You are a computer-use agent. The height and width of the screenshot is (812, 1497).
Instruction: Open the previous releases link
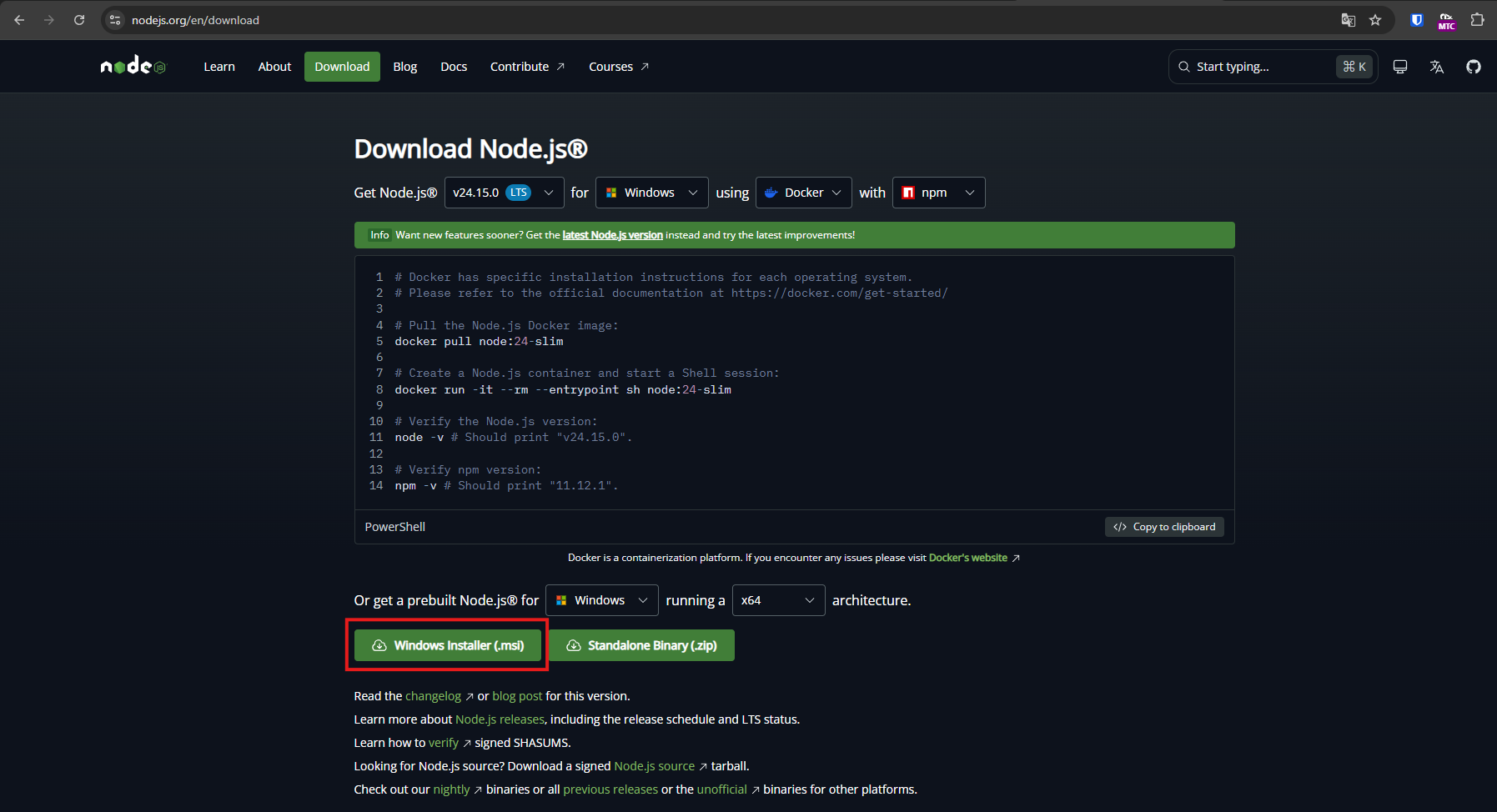(x=610, y=789)
